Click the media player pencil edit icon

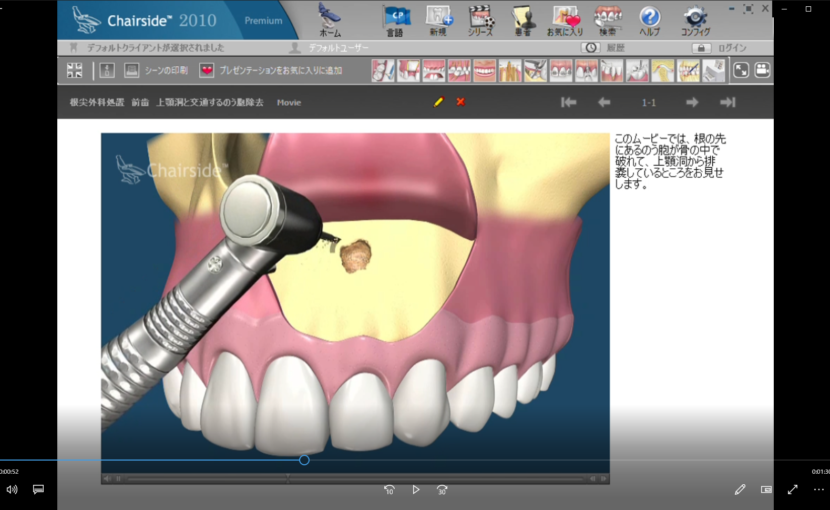(x=740, y=489)
